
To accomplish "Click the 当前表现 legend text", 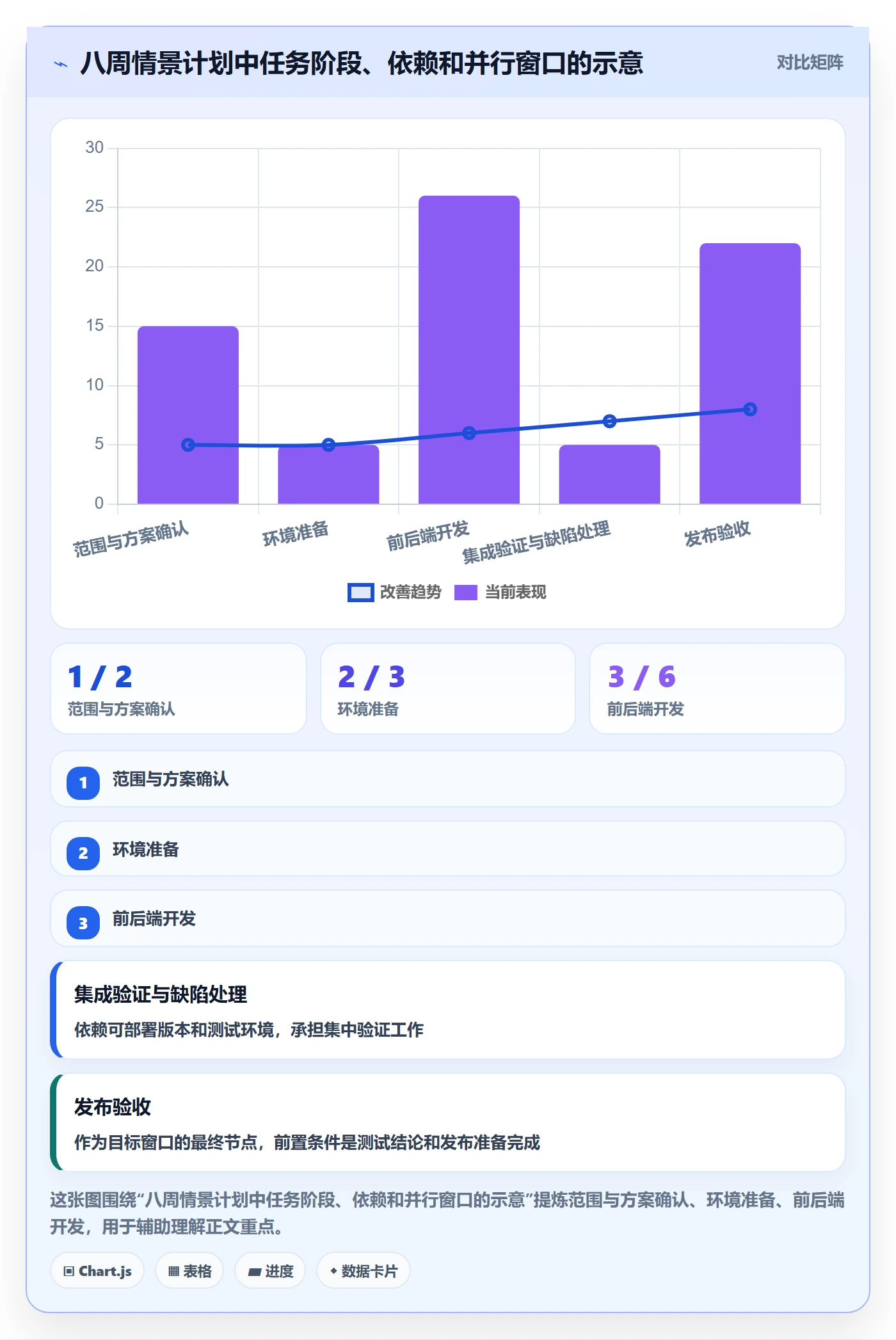I will tap(515, 593).
